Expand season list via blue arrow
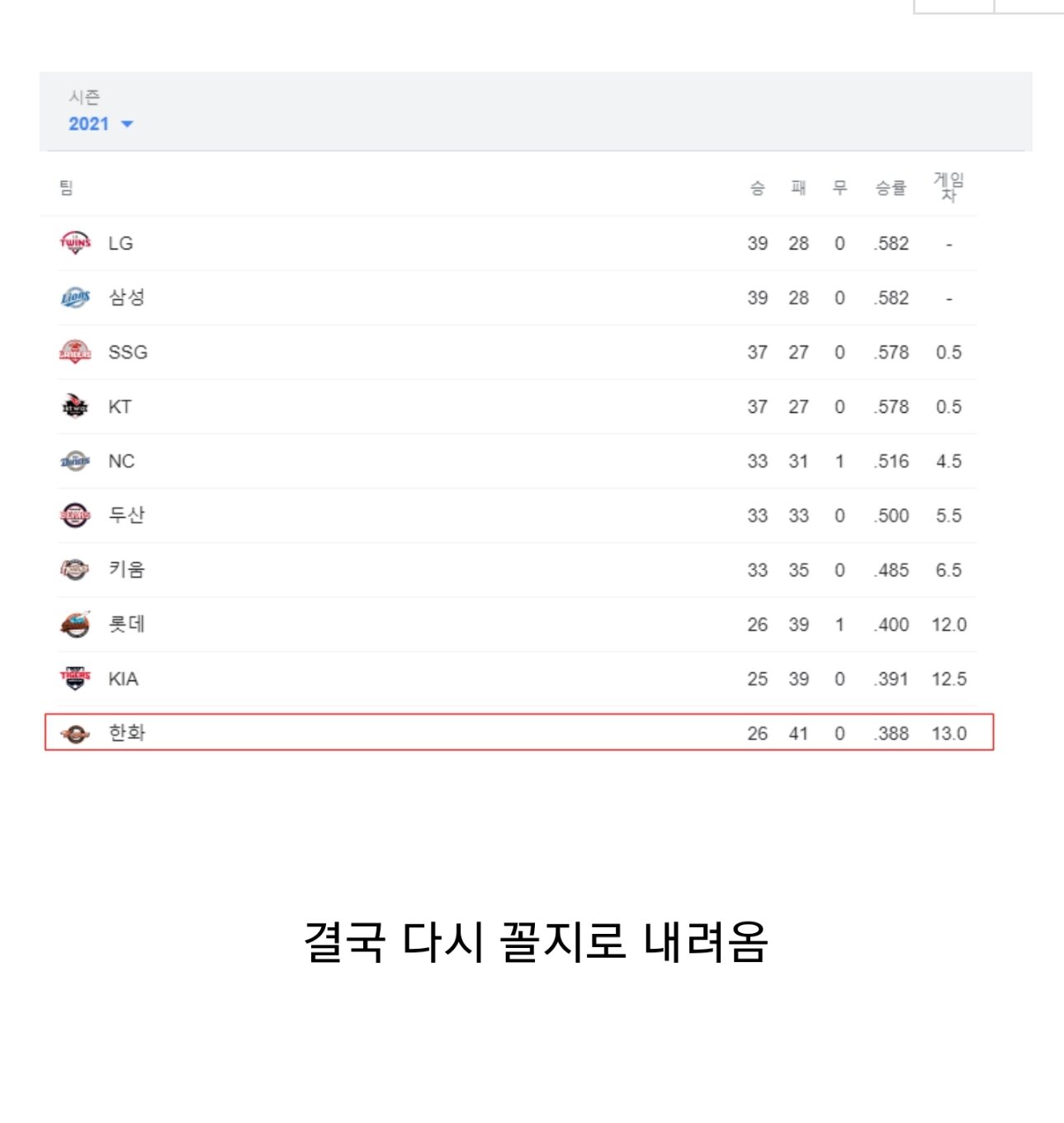 127,125
